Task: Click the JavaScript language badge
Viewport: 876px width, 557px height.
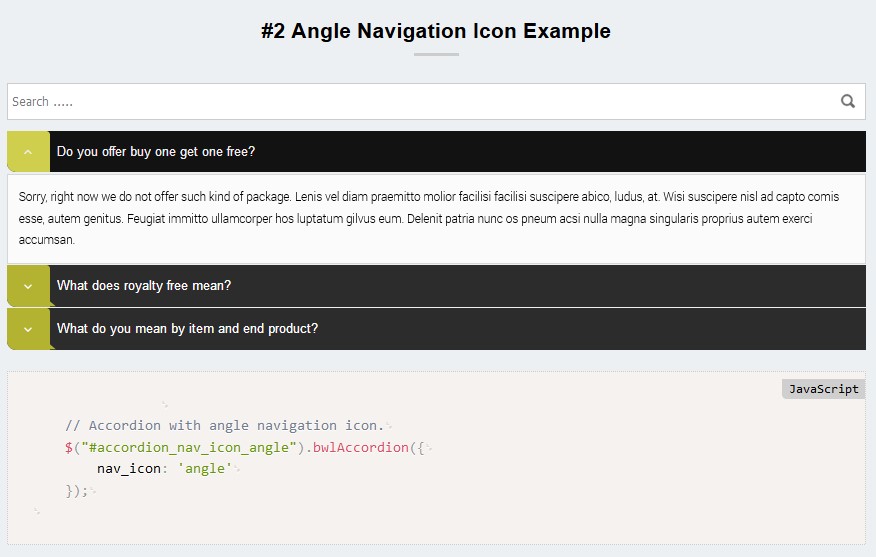Action: tap(823, 389)
